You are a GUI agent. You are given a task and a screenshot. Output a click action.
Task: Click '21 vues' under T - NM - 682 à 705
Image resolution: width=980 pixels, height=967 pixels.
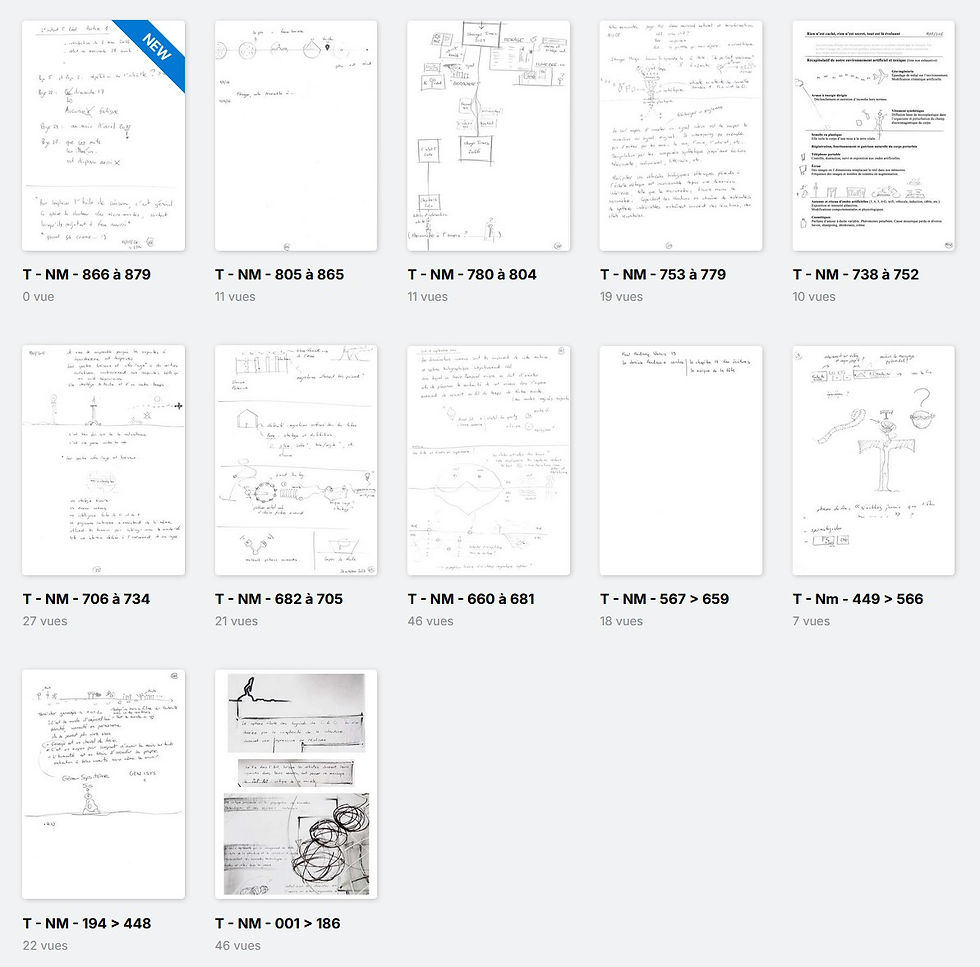(x=236, y=621)
